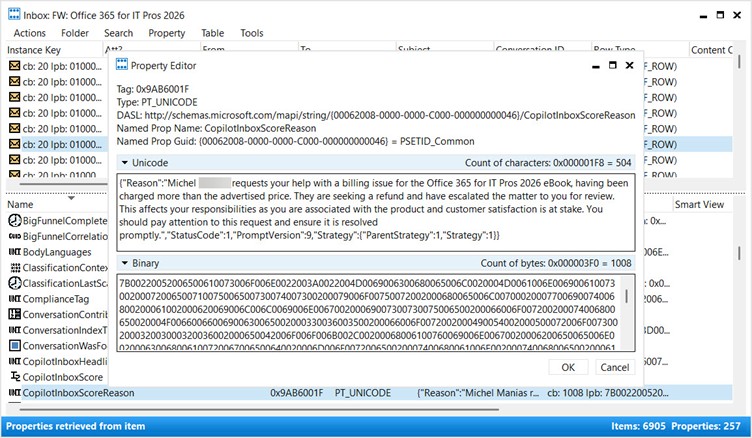Click the first message row envelope icon
752x438 pixels.
(14, 66)
